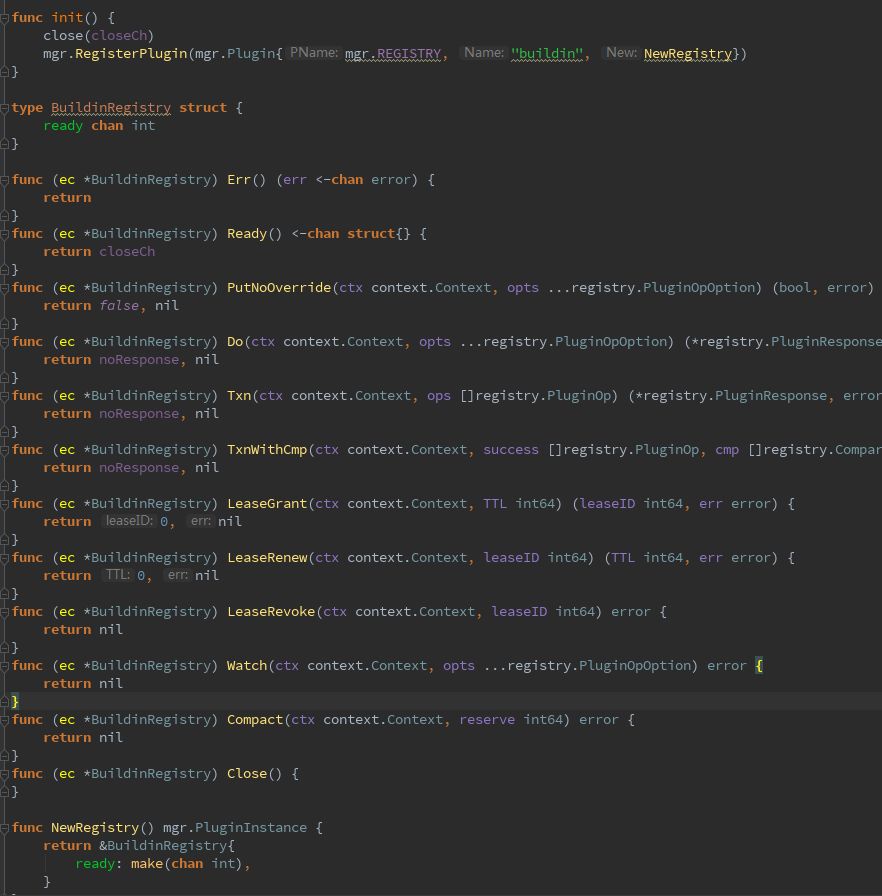Viewport: 882px width, 896px height.
Task: Click the Compact method name
Action: pos(255,720)
